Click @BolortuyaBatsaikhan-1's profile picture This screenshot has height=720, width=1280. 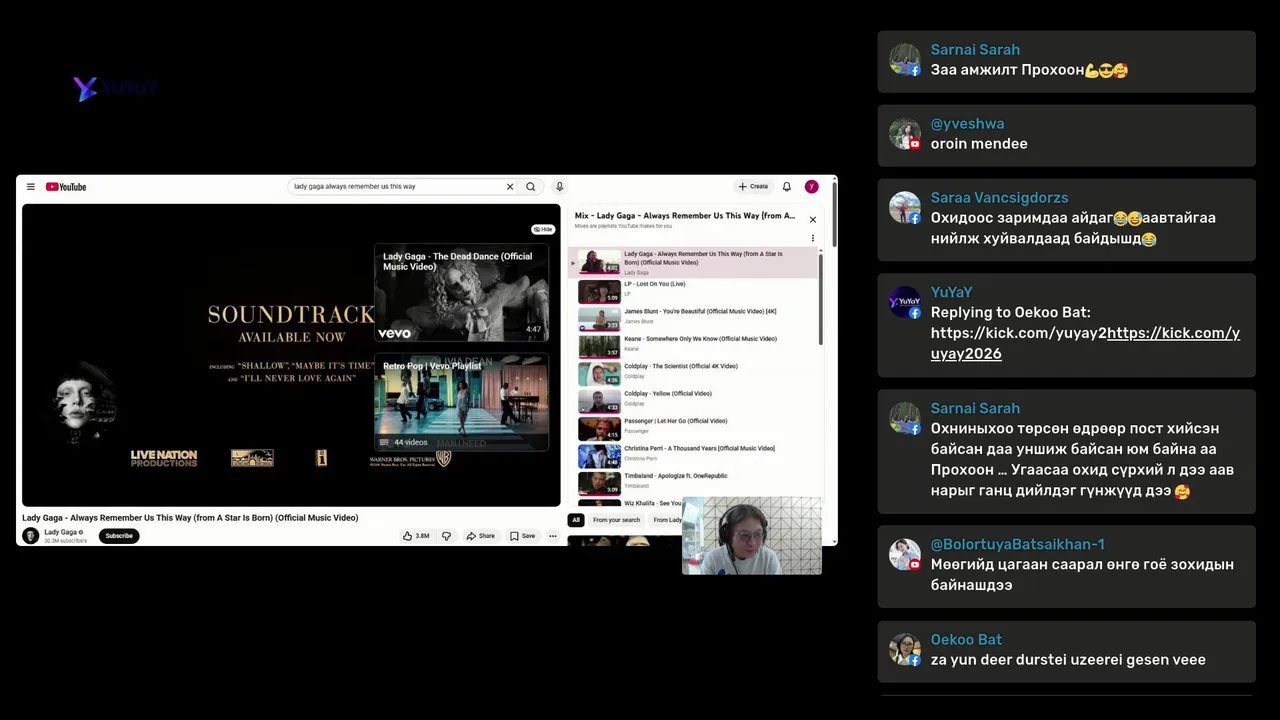[905, 555]
